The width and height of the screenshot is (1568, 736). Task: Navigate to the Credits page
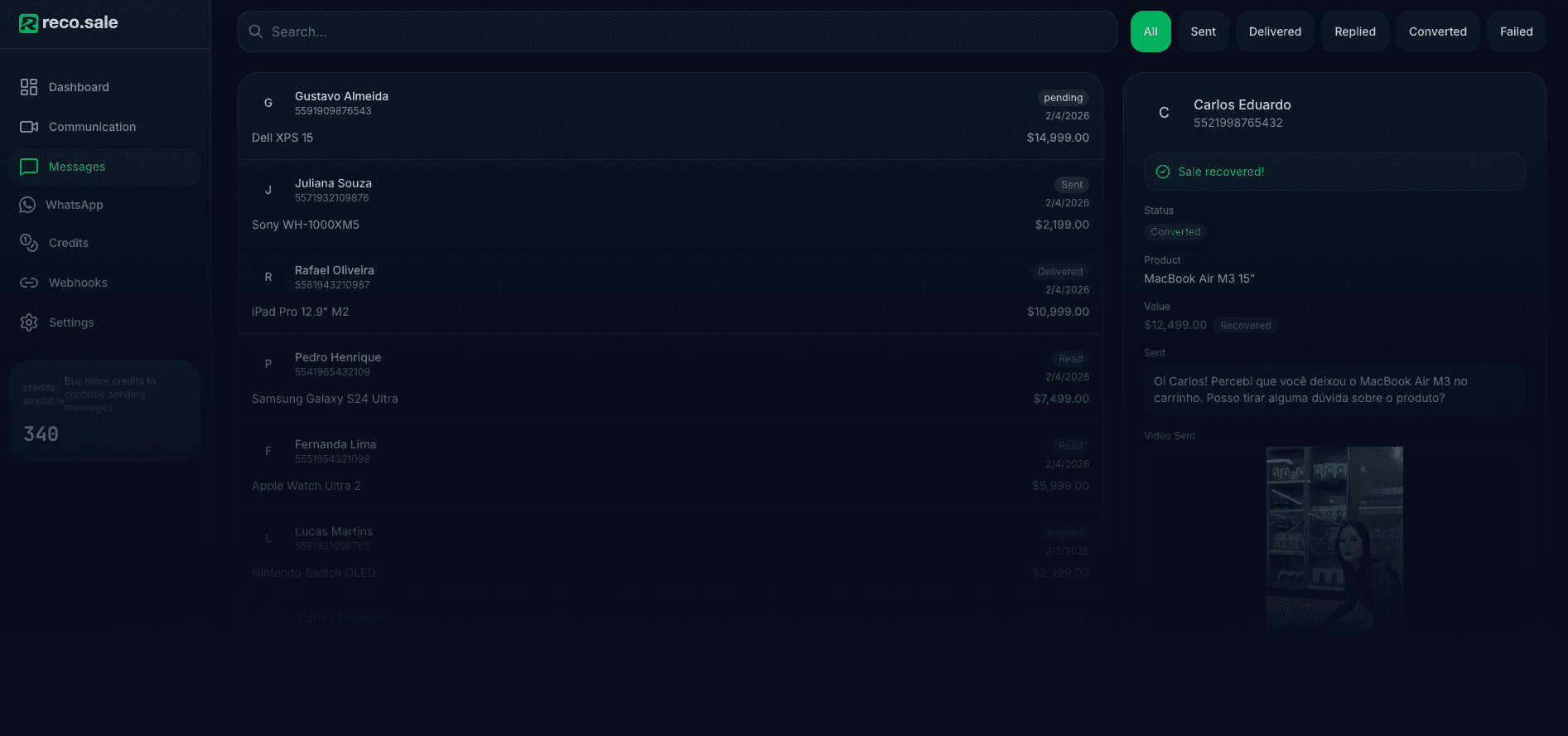pyautogui.click(x=105, y=243)
